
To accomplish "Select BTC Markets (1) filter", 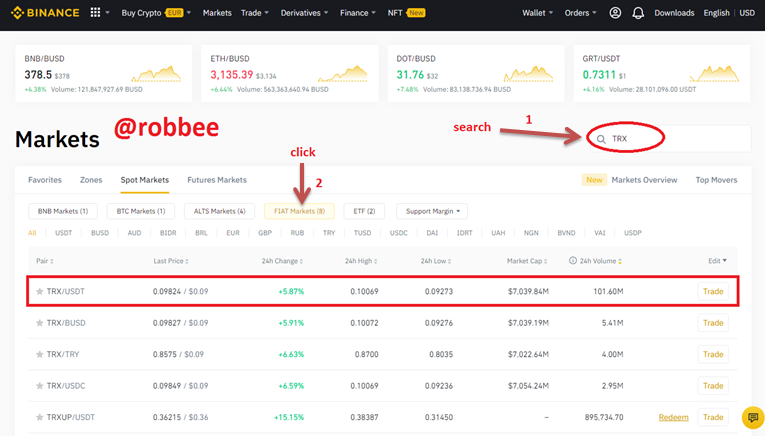I will click(141, 211).
